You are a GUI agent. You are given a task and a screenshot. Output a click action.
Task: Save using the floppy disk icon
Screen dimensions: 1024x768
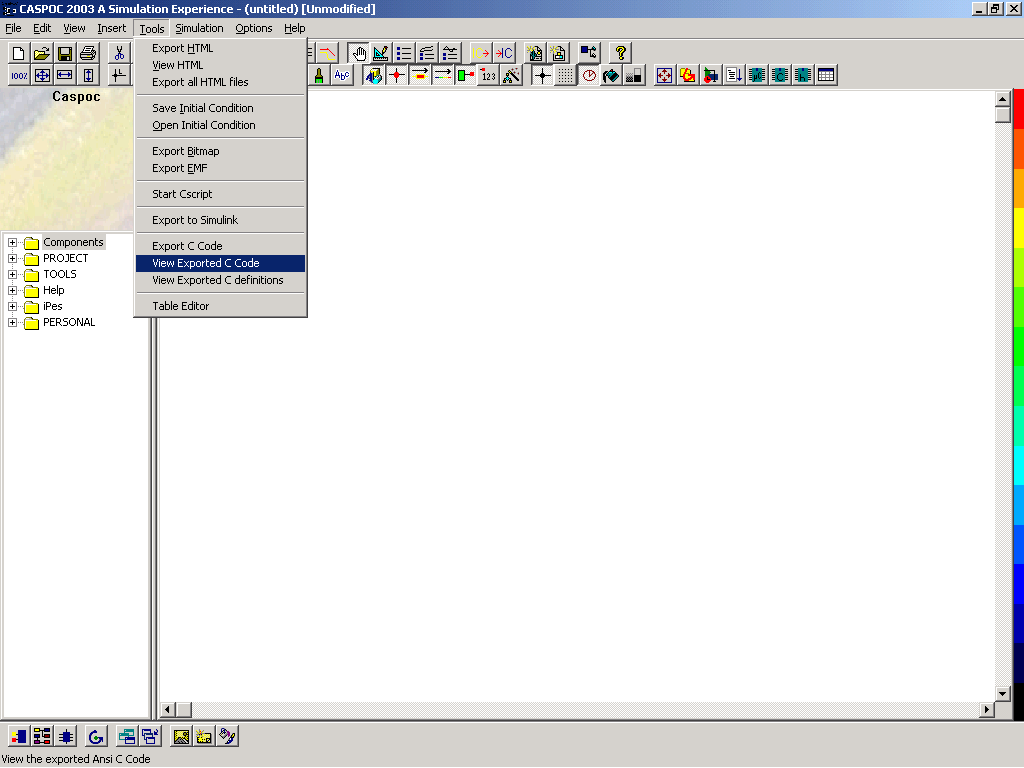point(65,54)
